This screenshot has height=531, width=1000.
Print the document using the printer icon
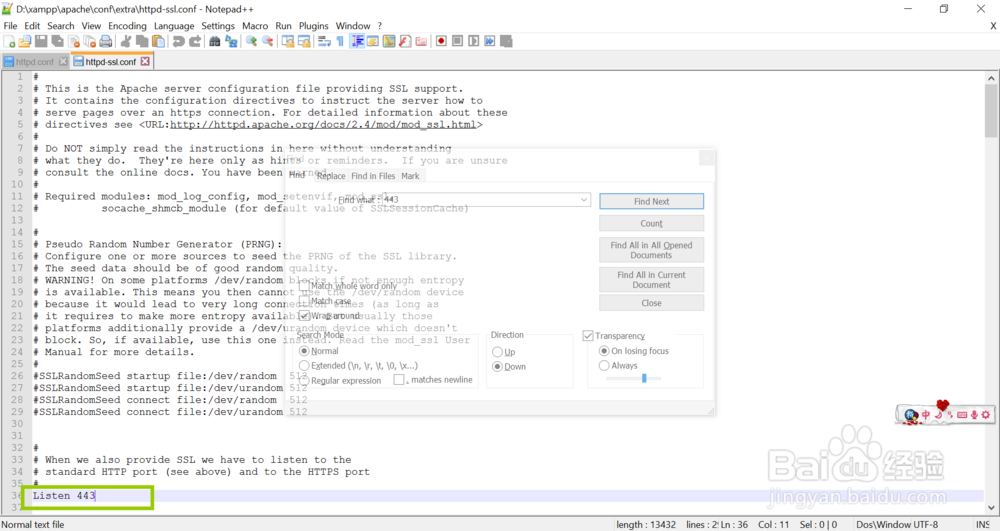click(106, 41)
